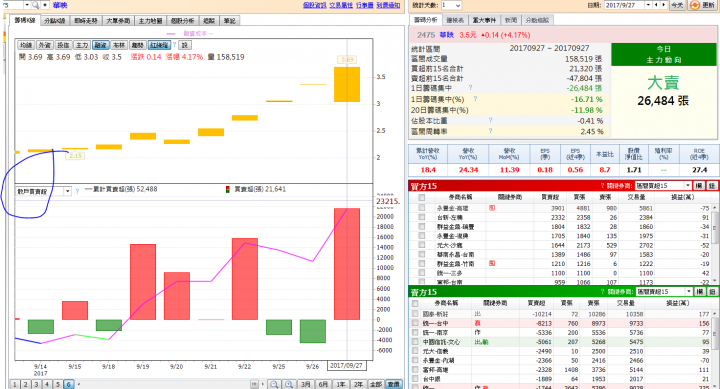Switch to the 主力地圖 tab
720x389 pixels.
tap(151, 21)
